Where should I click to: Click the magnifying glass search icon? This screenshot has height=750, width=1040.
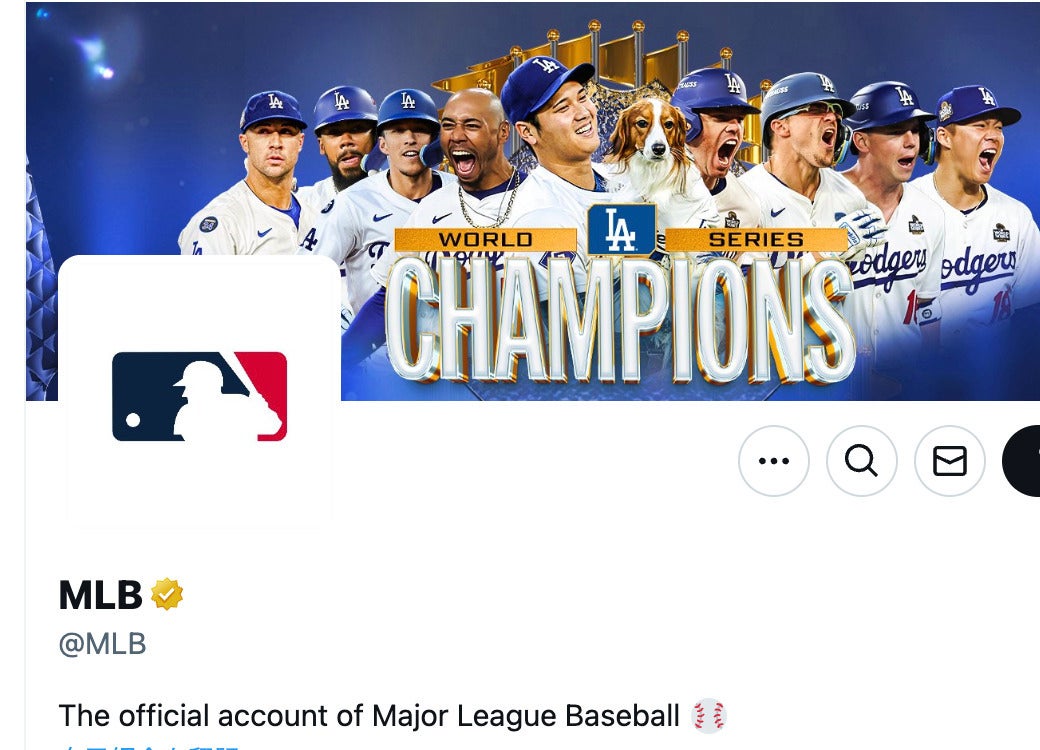[x=862, y=461]
